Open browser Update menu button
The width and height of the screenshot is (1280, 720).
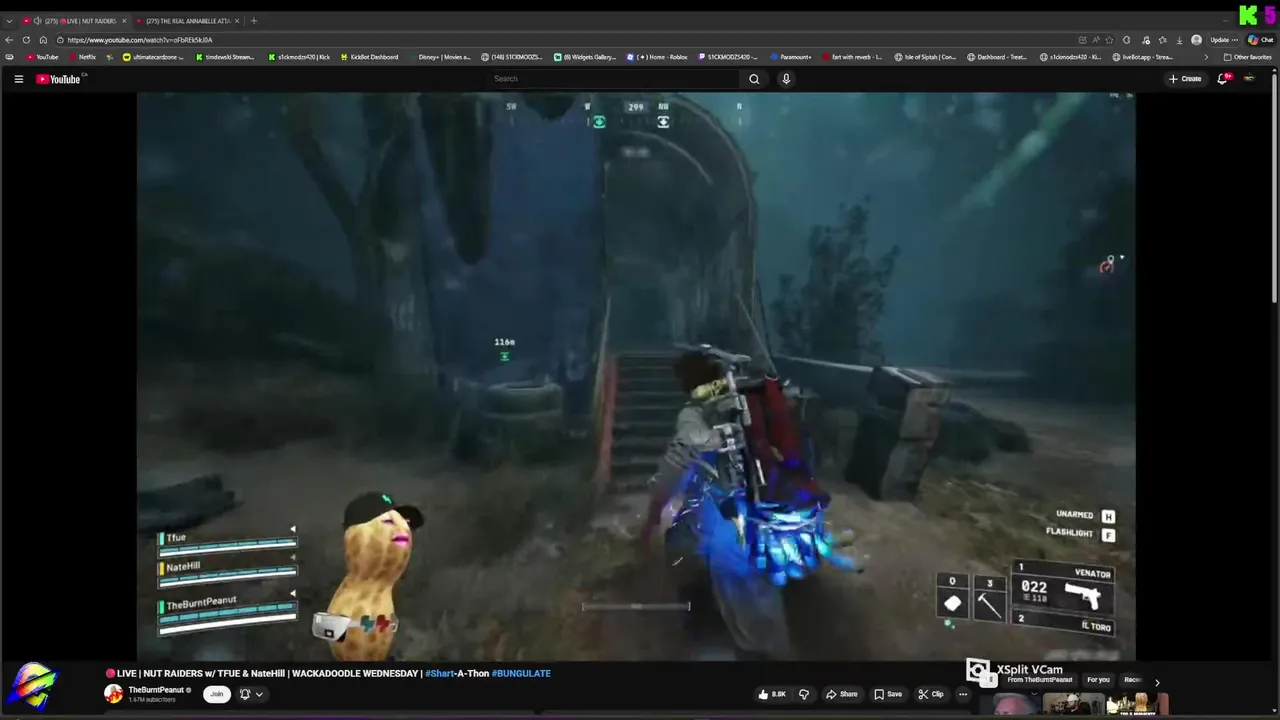[x=1224, y=40]
